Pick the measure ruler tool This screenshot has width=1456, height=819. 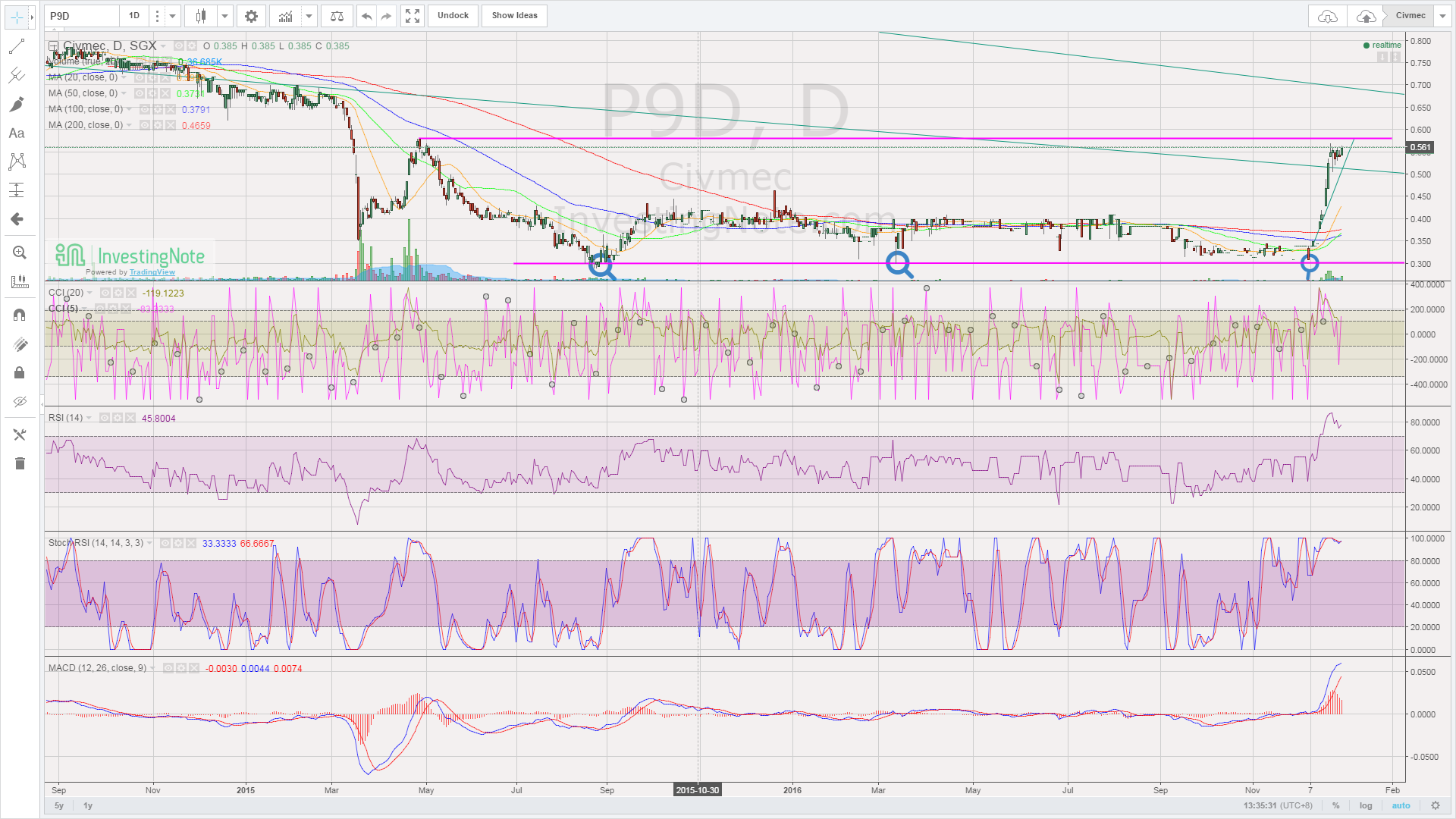point(19,281)
